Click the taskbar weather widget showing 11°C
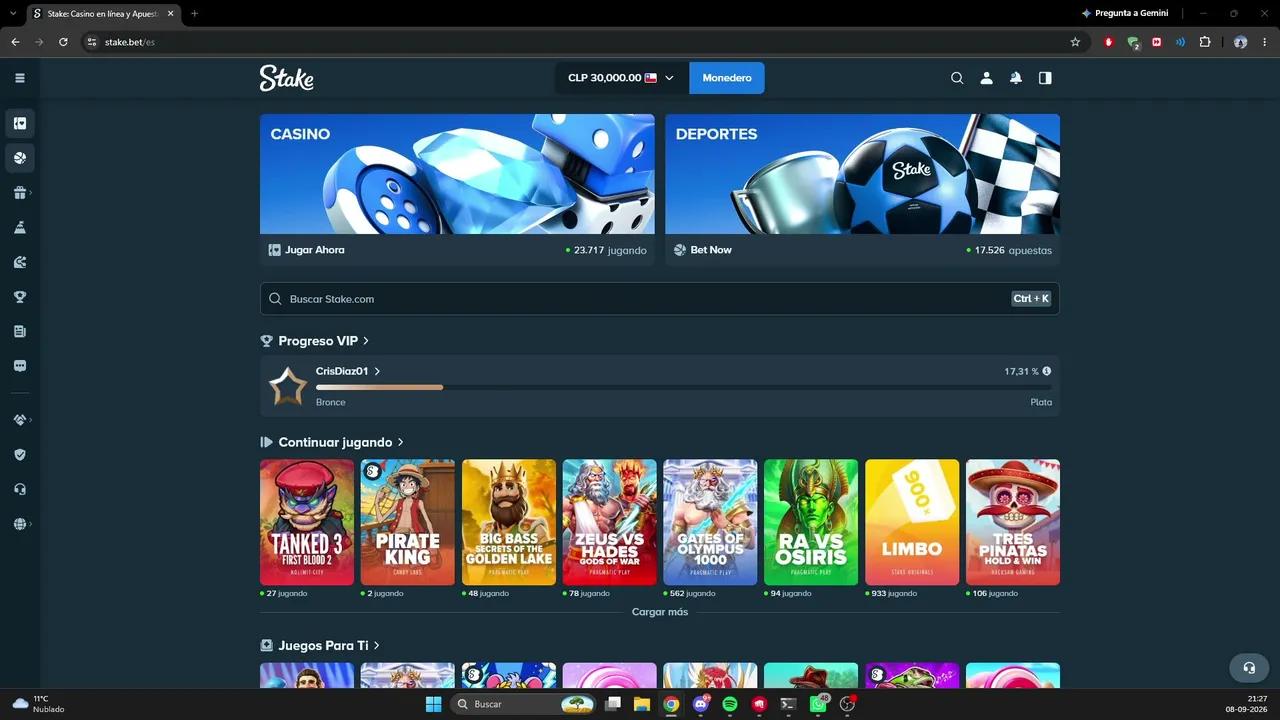 coord(38,704)
